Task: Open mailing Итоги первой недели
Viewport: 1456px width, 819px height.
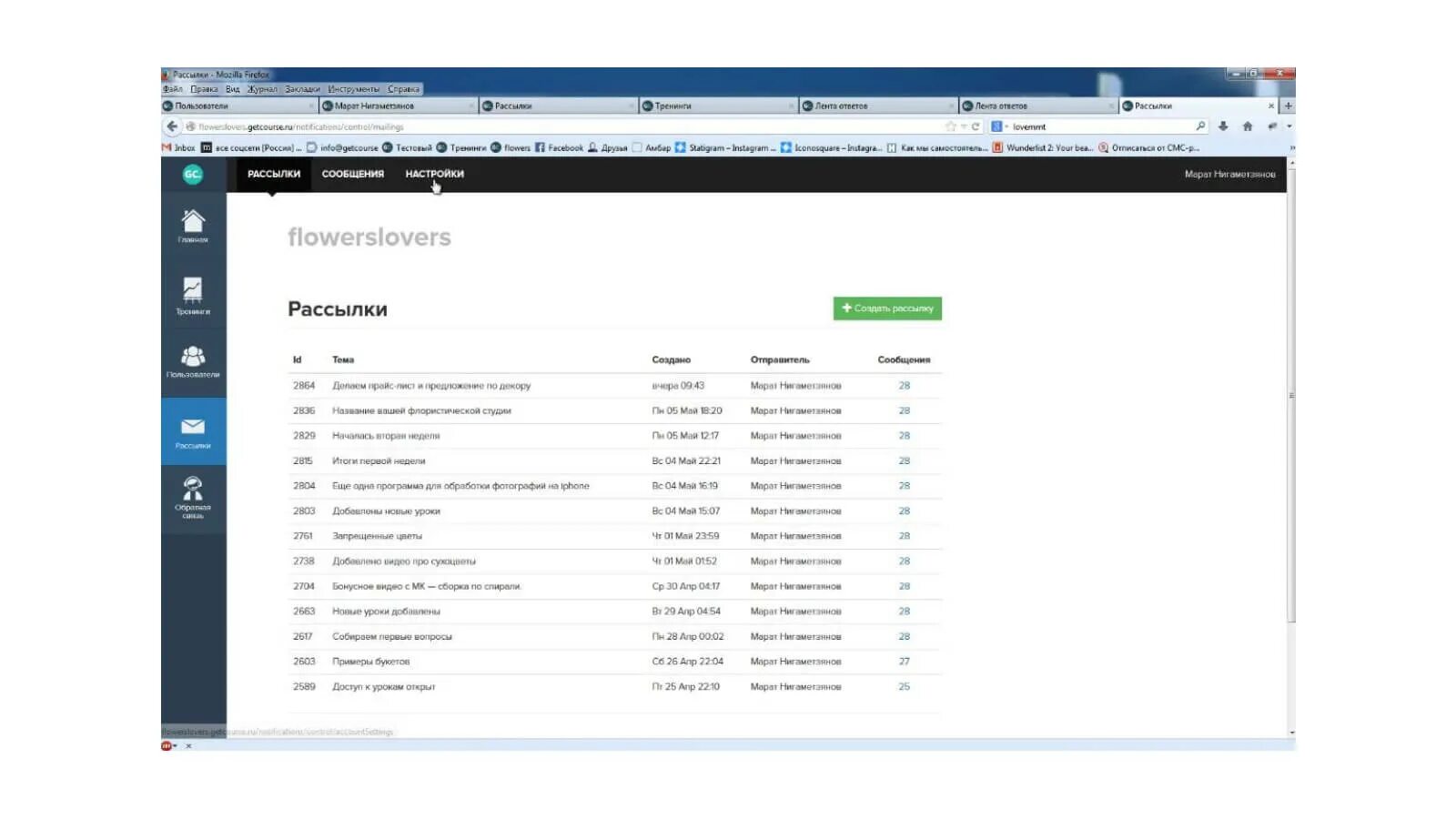Action: (379, 460)
